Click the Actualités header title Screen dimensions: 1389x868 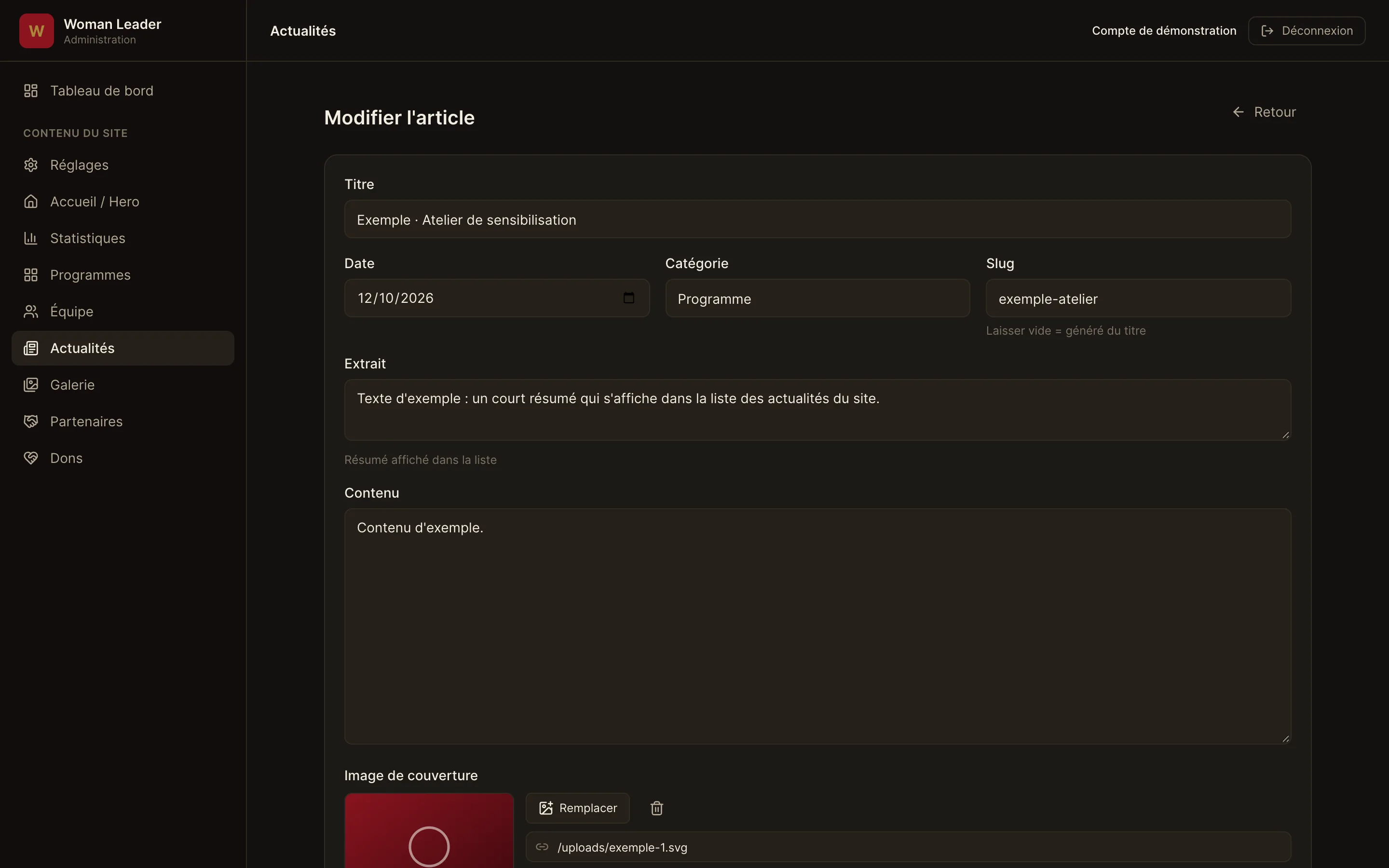(x=303, y=31)
